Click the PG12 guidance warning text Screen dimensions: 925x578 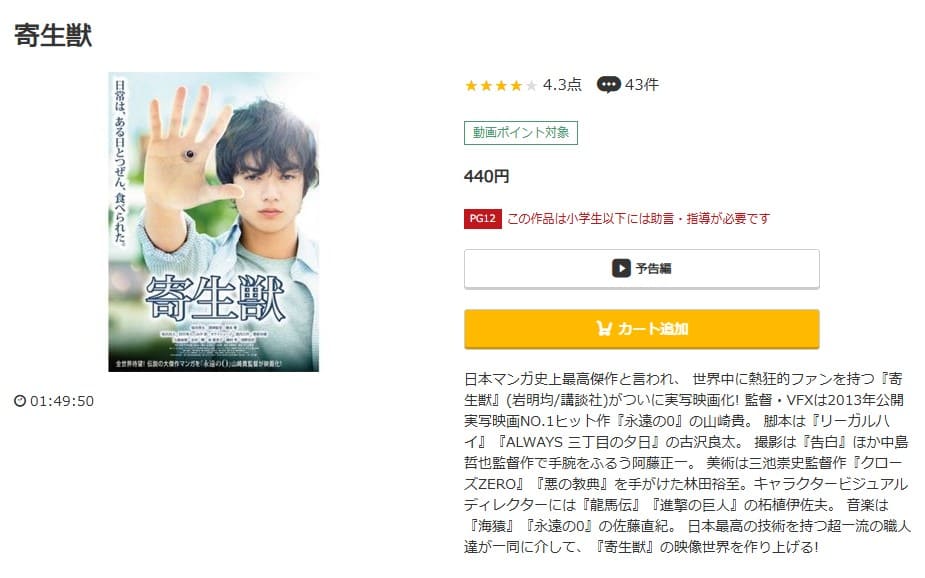[638, 219]
